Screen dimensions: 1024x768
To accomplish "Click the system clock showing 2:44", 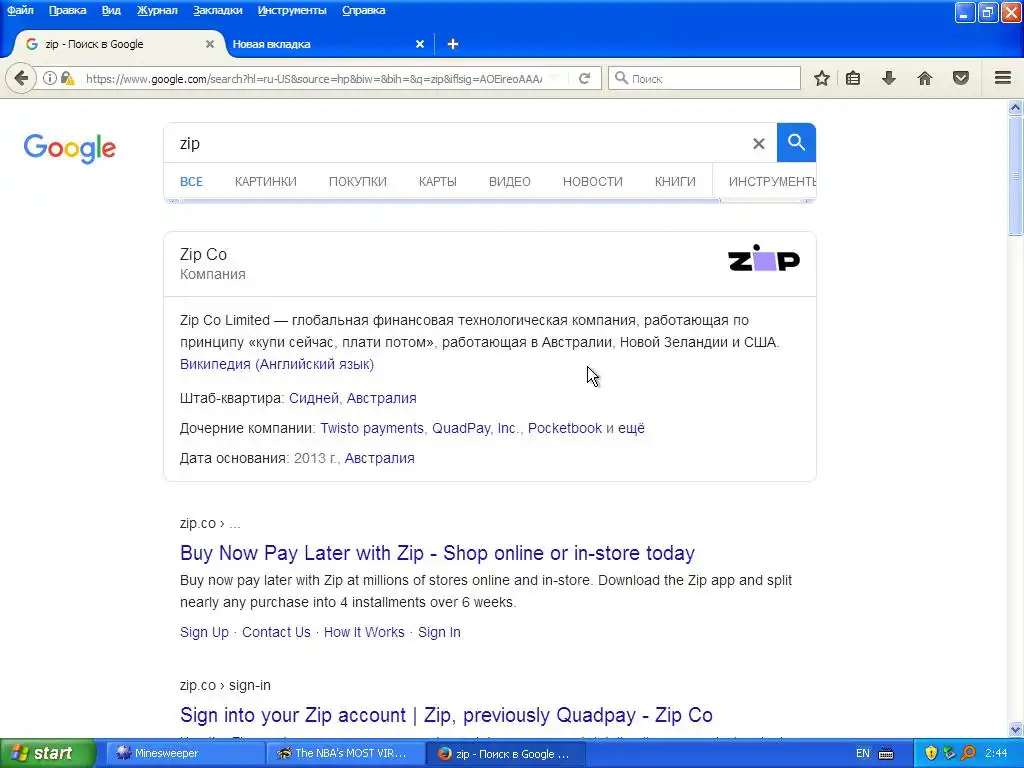I will (x=996, y=754).
